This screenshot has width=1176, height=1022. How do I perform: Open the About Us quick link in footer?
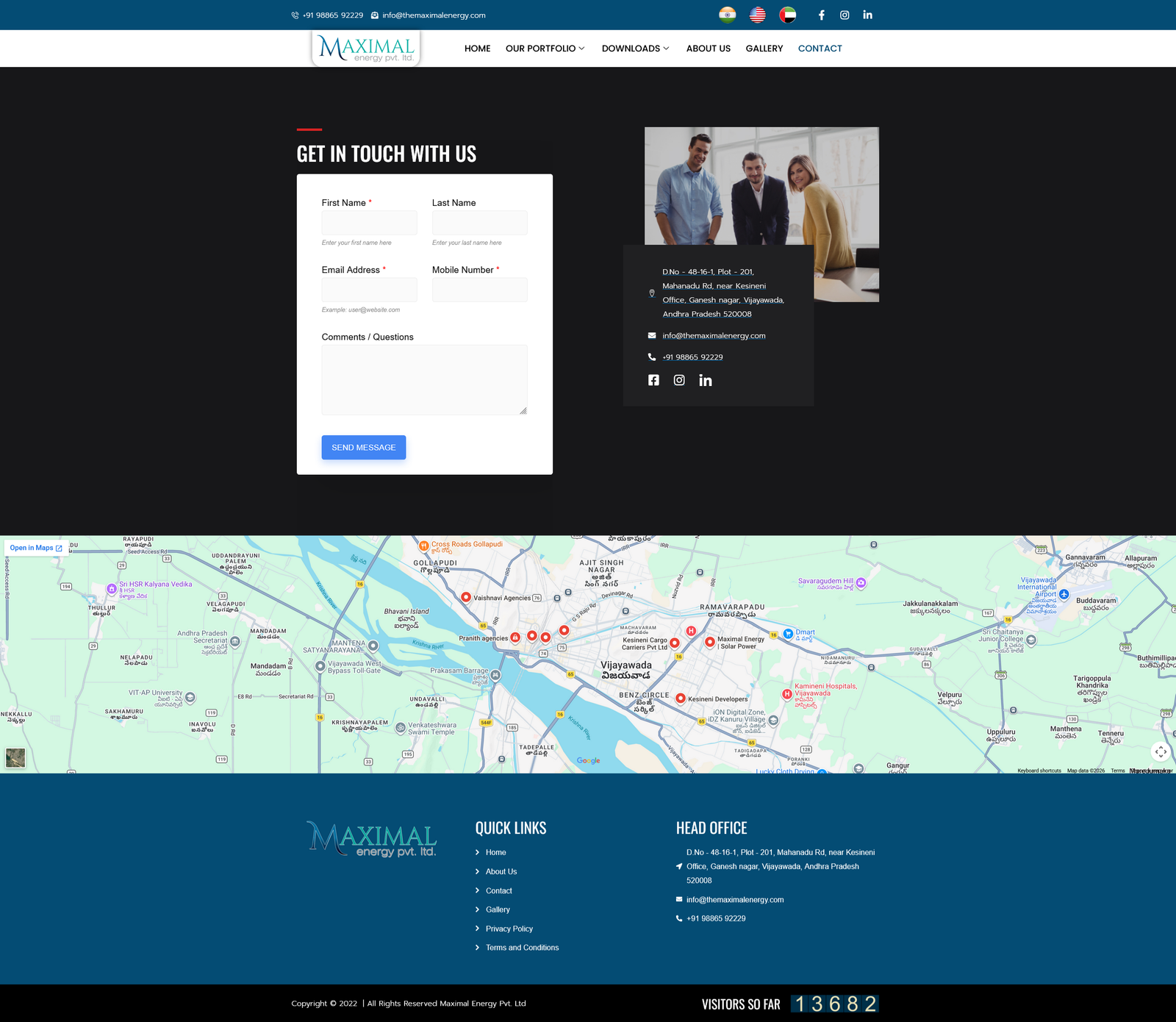pyautogui.click(x=501, y=871)
